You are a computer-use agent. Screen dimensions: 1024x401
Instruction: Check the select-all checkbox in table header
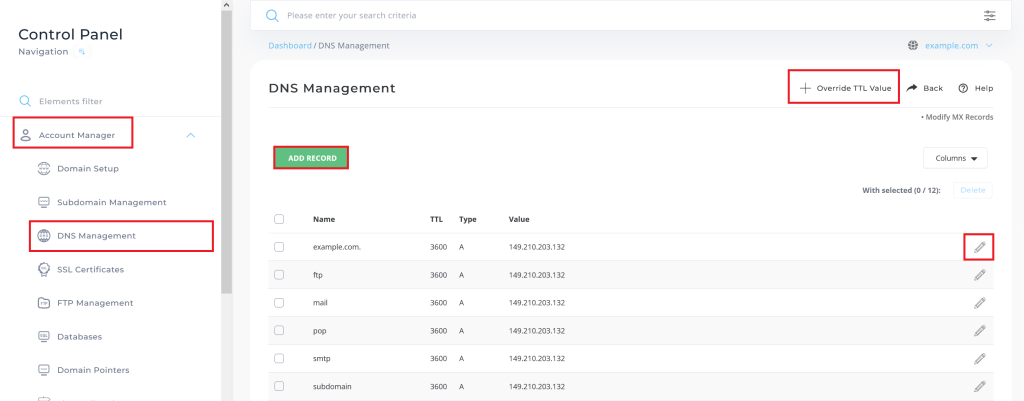coord(279,219)
